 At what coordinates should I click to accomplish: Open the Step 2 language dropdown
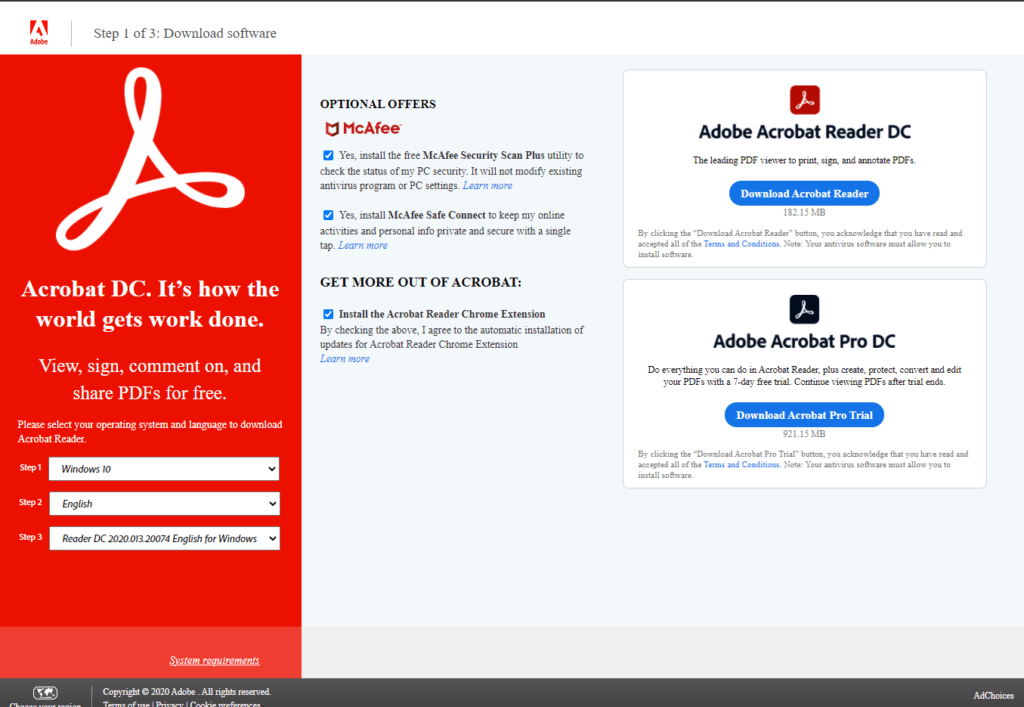163,503
